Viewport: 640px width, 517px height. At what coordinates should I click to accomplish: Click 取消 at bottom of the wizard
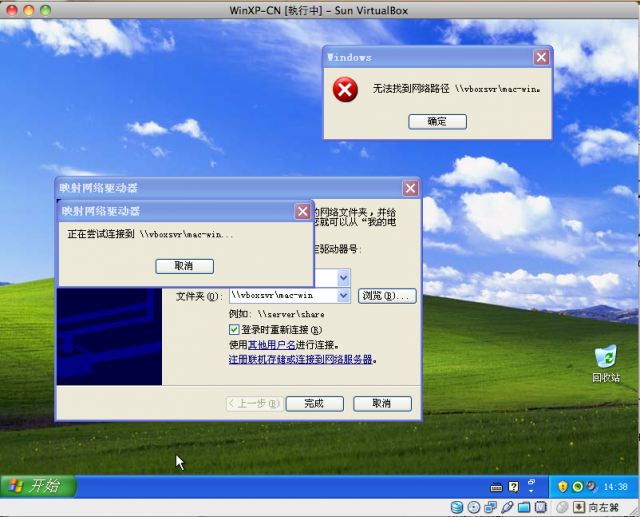(382, 404)
